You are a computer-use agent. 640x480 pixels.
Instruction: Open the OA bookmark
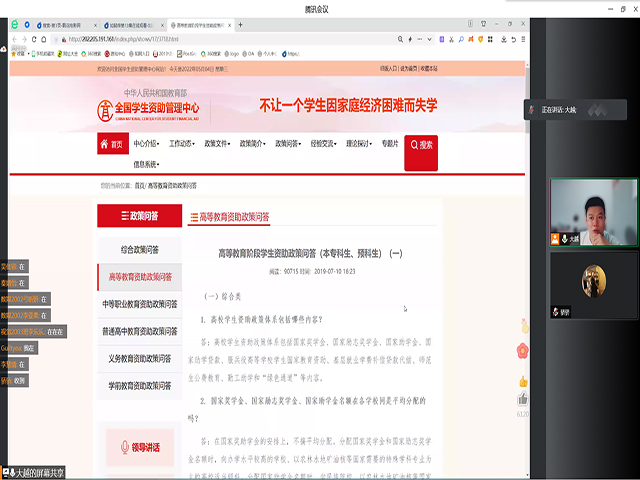(248, 53)
